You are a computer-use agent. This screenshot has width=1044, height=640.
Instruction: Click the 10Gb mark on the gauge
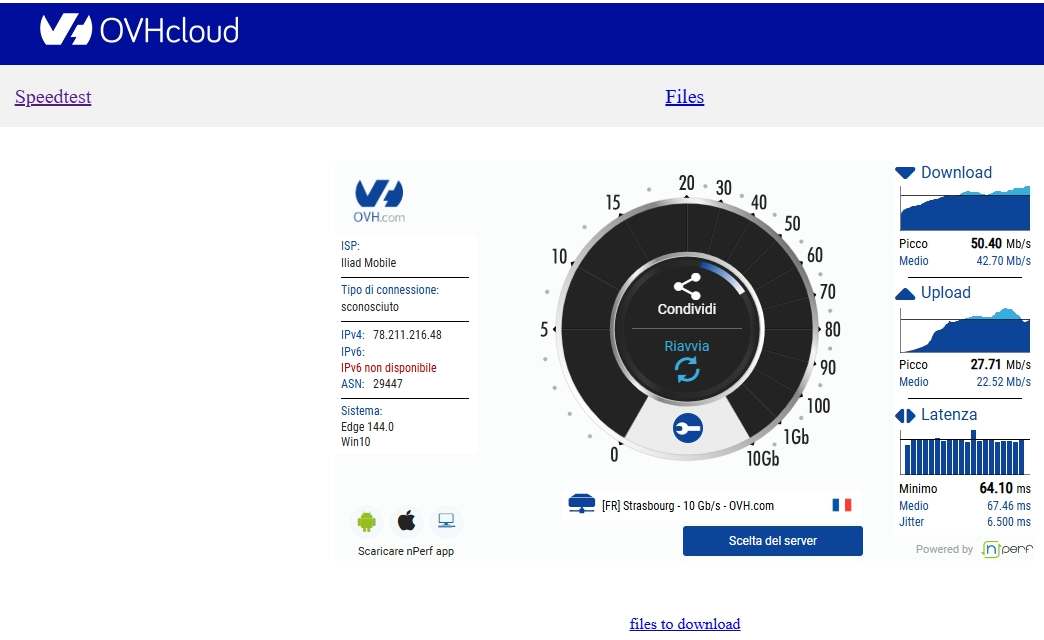click(x=762, y=458)
